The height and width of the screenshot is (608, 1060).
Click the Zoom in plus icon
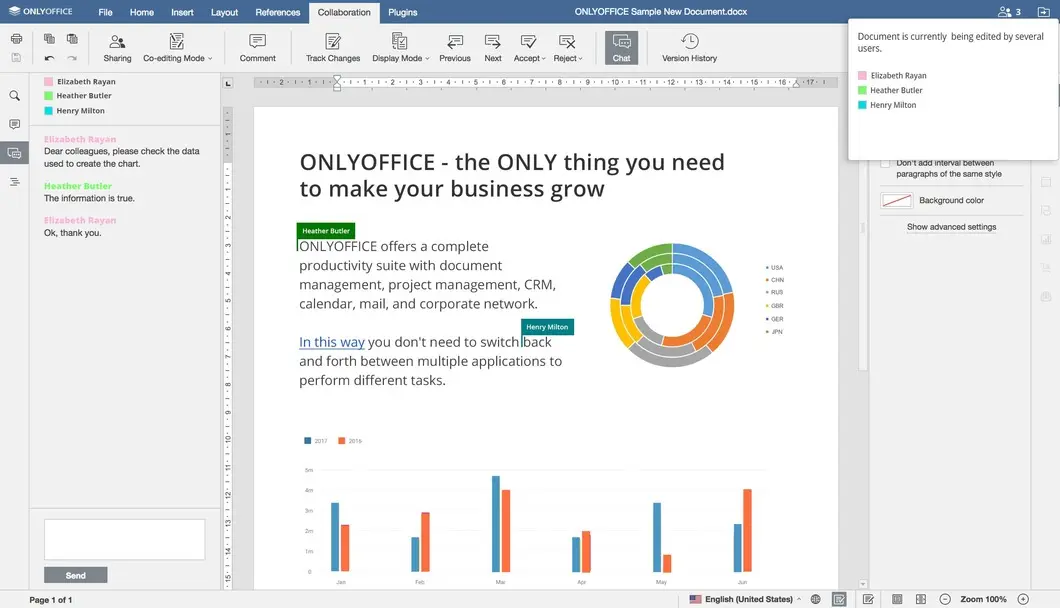pyautogui.click(x=1023, y=599)
